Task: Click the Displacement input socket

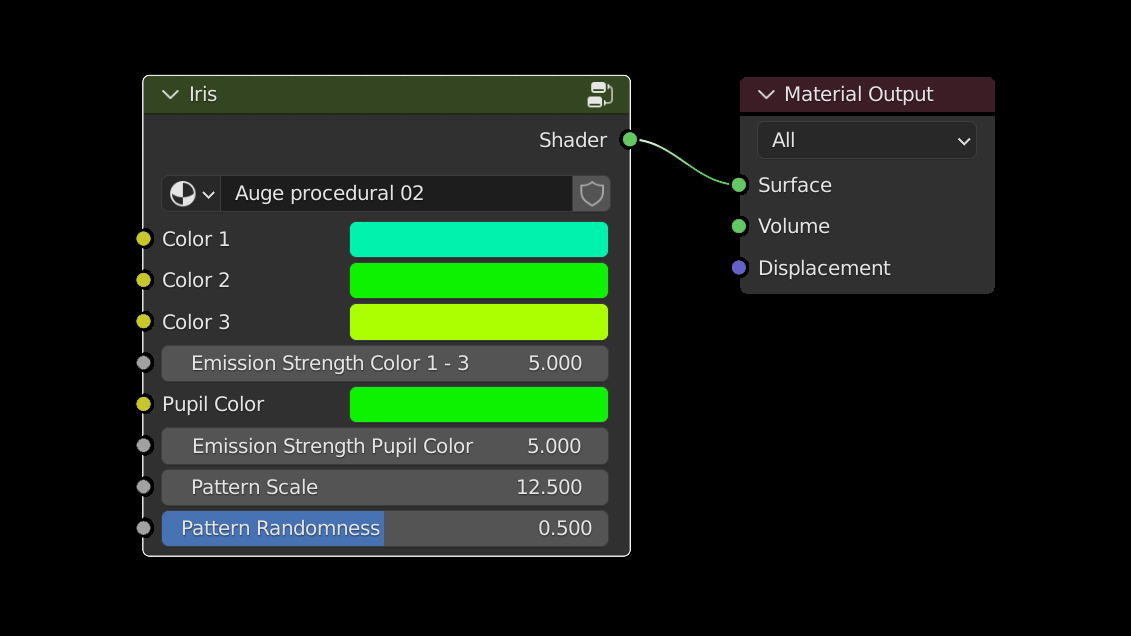Action: pos(739,268)
